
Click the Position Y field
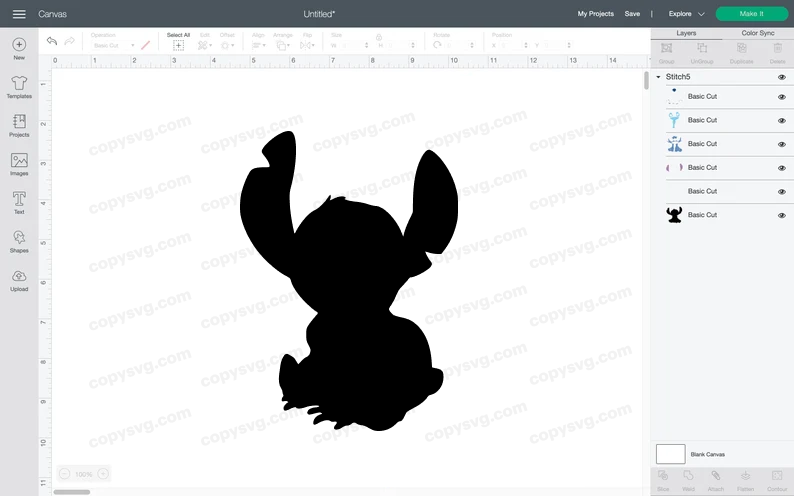(x=557, y=46)
